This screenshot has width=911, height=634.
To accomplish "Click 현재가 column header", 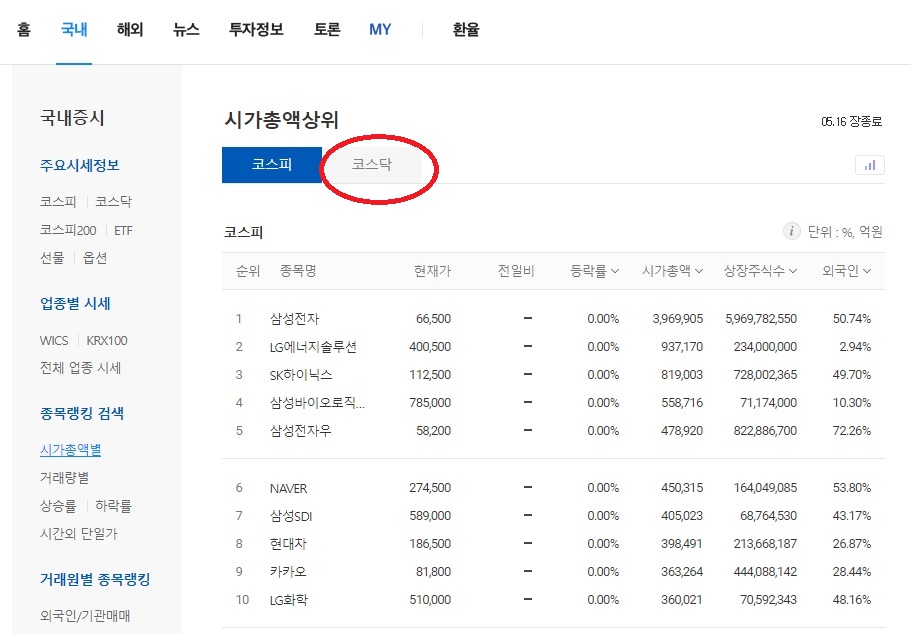I will [432, 271].
